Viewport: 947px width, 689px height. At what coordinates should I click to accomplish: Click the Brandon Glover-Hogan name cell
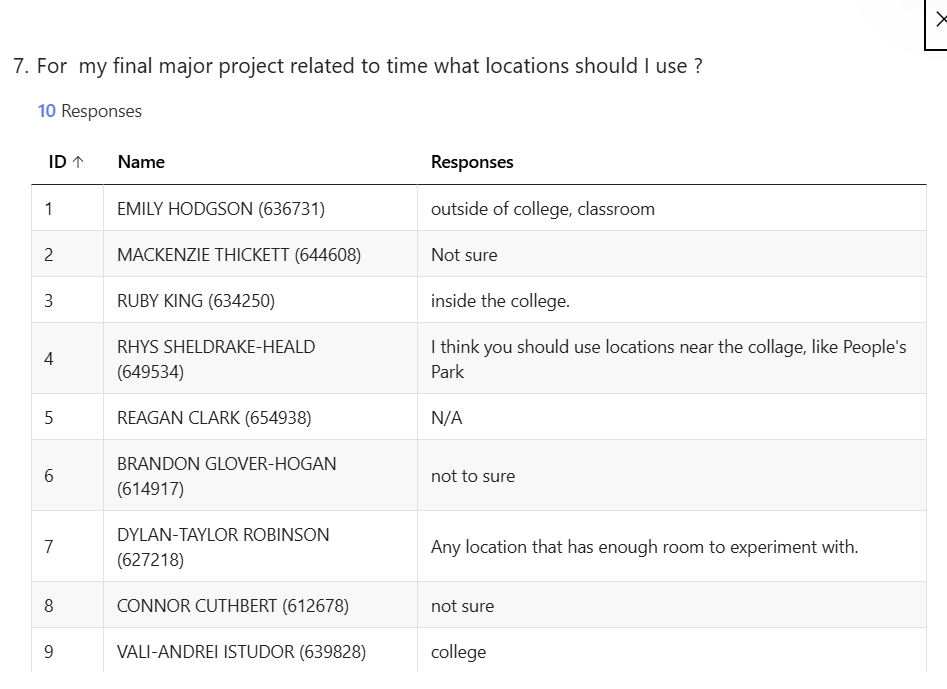coord(227,476)
